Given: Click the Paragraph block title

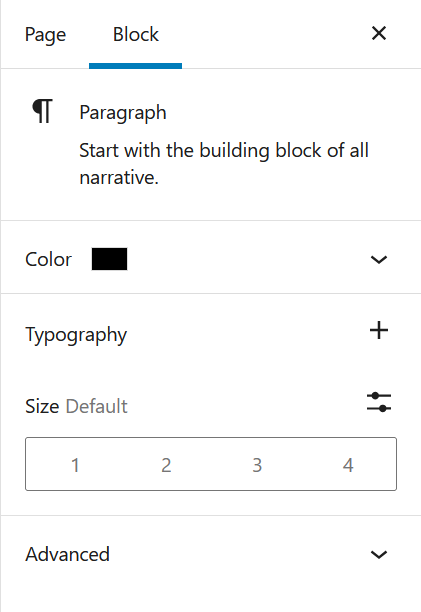Looking at the screenshot, I should click(123, 113).
